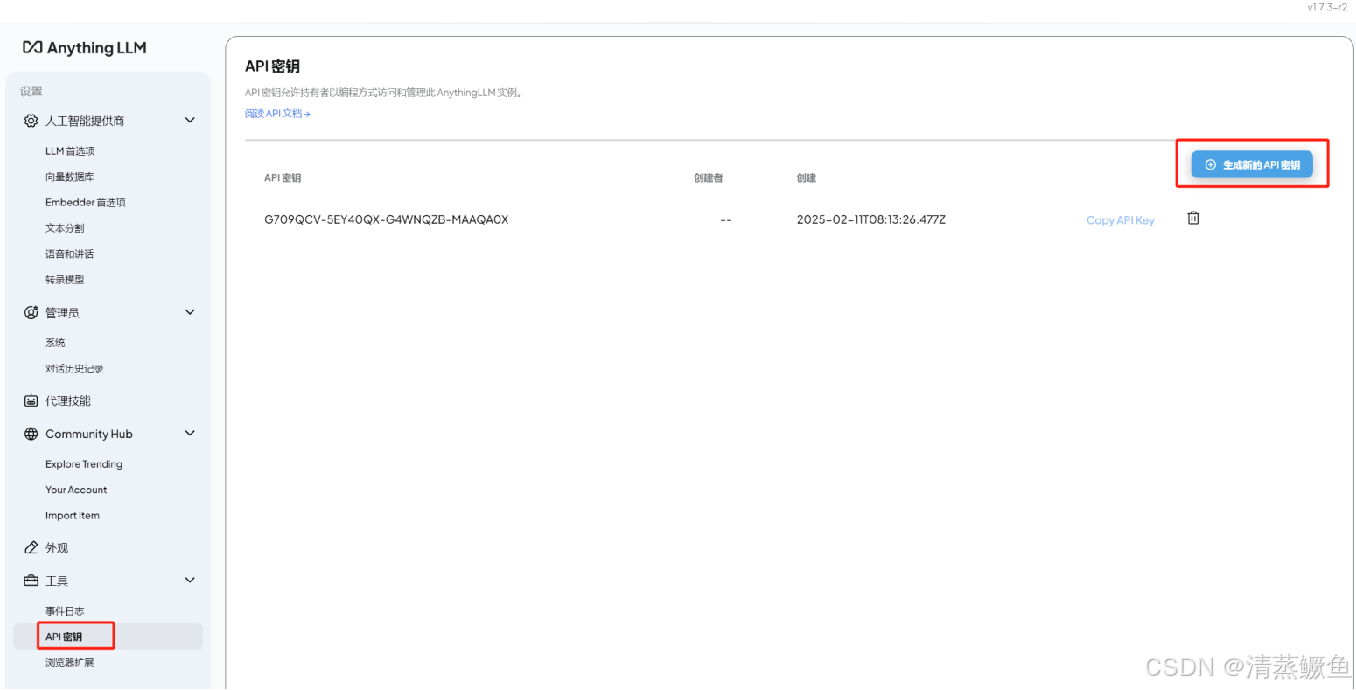Open 对话历史记录 page
Image resolution: width=1356 pixels, height=690 pixels.
[74, 369]
